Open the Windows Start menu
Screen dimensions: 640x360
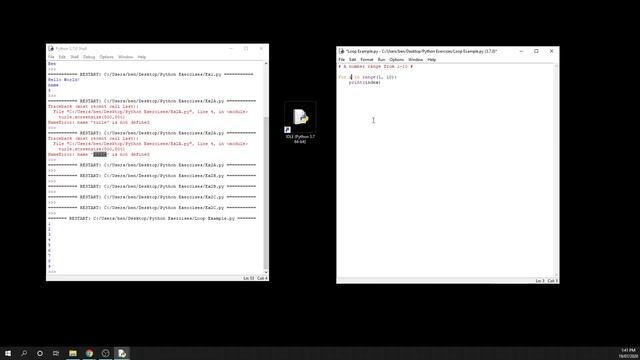pos(8,353)
